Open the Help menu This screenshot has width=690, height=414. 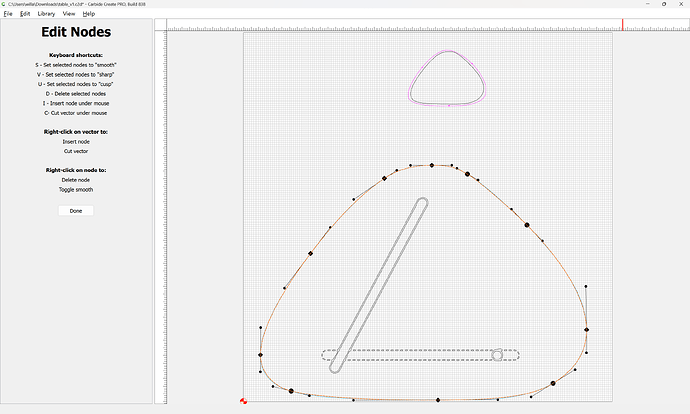[89, 14]
